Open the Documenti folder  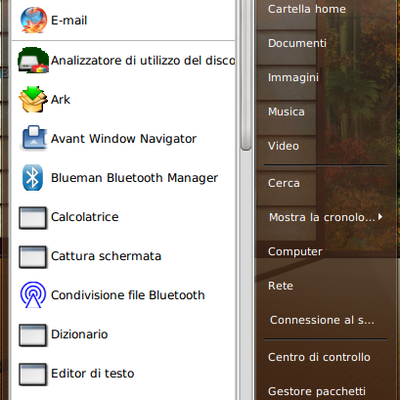pyautogui.click(x=297, y=43)
